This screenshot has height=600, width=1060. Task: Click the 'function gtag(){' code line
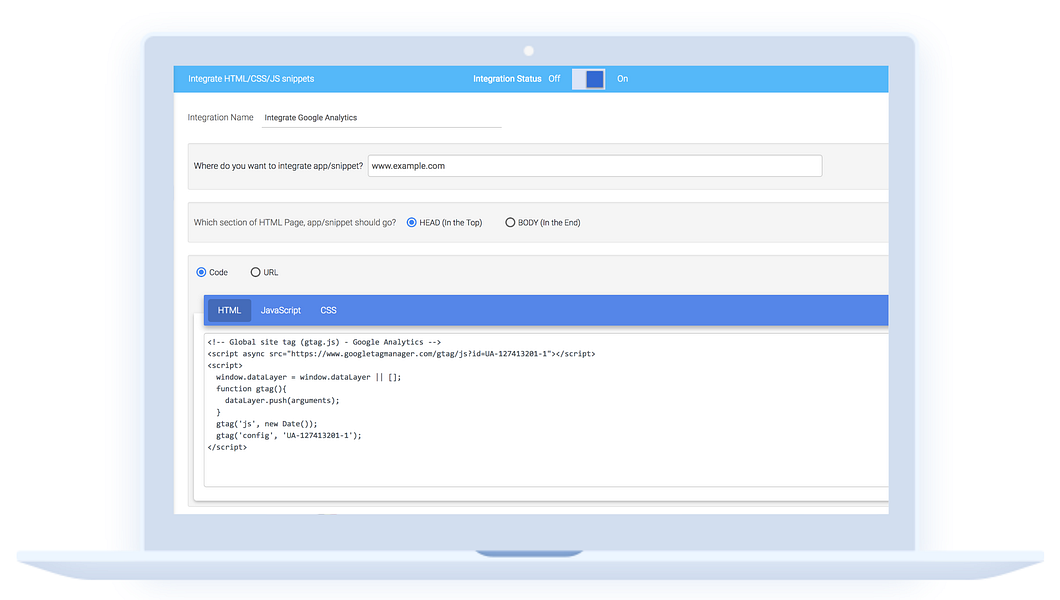click(x=251, y=389)
